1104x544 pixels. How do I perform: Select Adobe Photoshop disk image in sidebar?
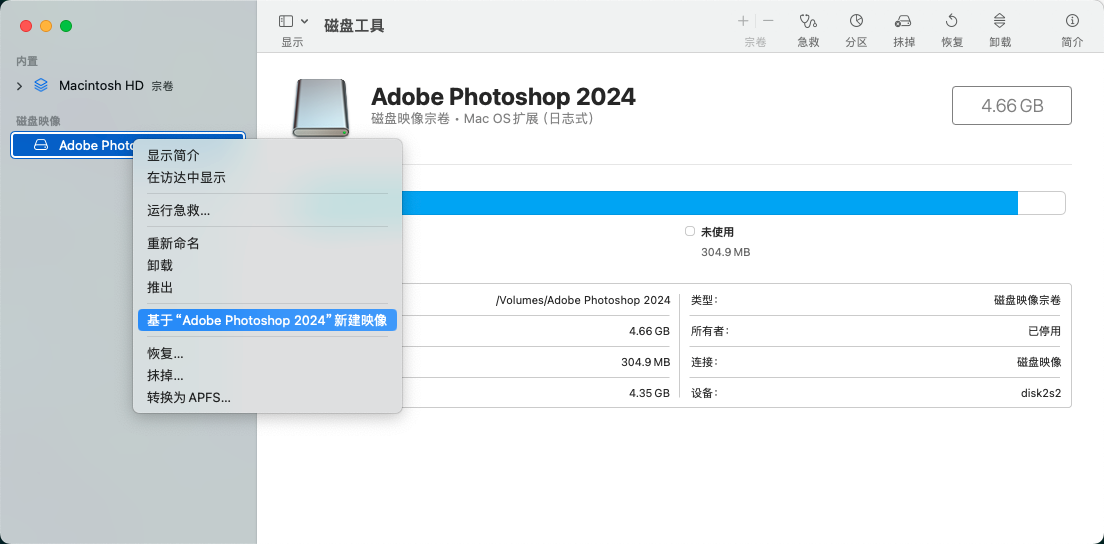[127, 145]
